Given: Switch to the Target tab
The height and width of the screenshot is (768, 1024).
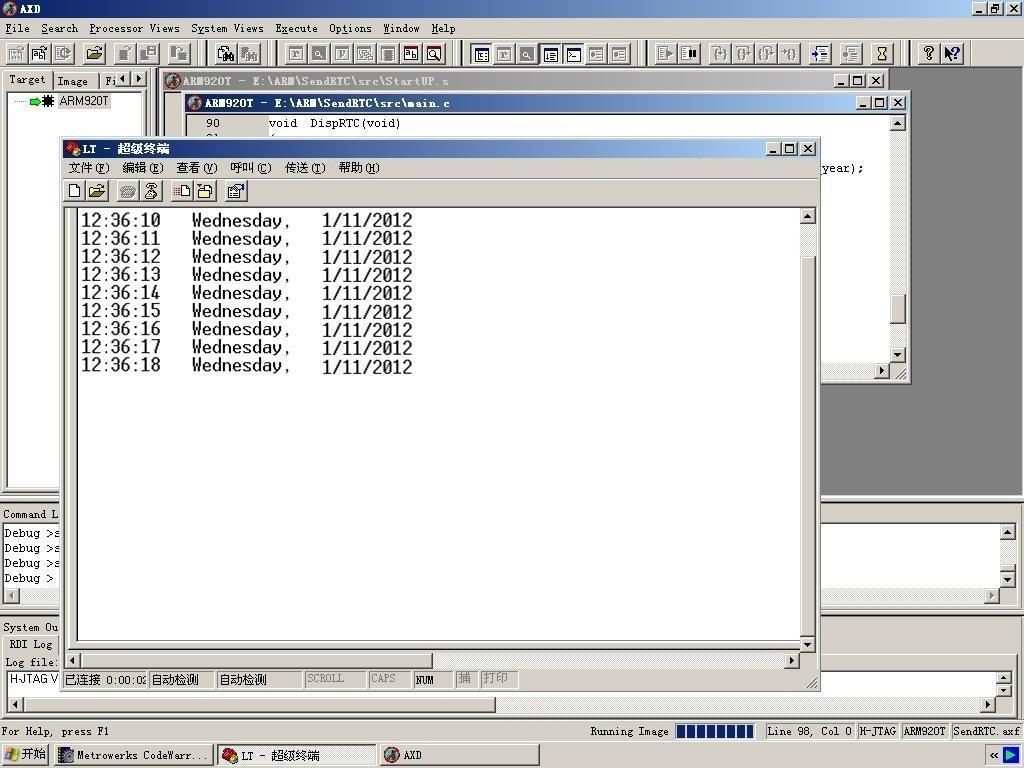Looking at the screenshot, I should click(27, 80).
